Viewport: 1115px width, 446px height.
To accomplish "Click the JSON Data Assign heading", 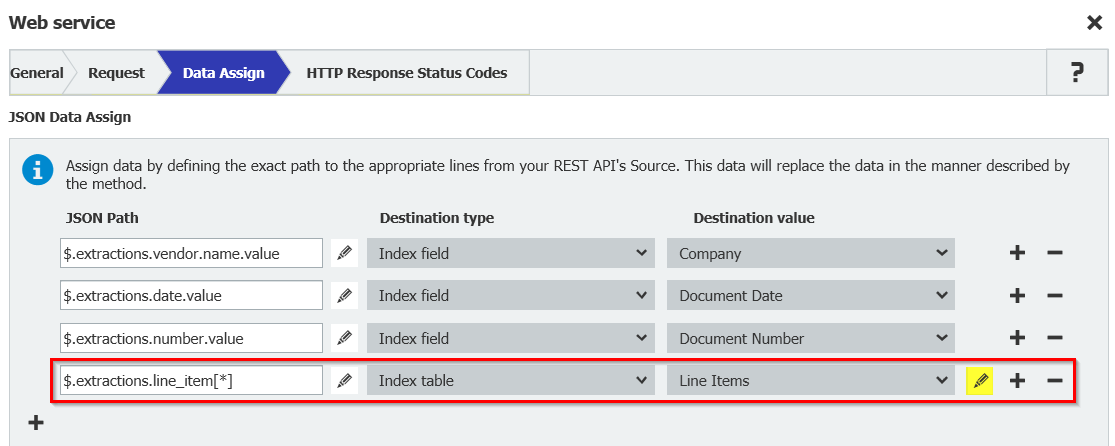I will pyautogui.click(x=70, y=117).
